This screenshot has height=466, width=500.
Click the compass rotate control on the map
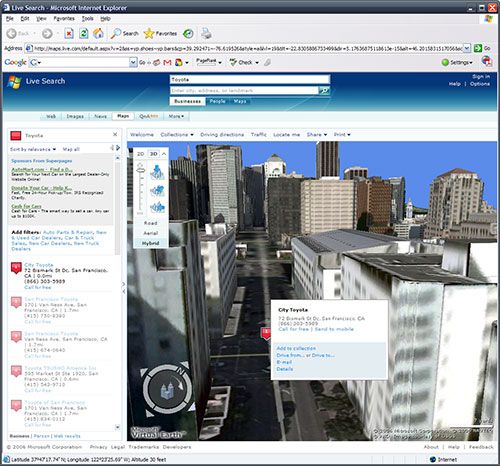[x=167, y=389]
